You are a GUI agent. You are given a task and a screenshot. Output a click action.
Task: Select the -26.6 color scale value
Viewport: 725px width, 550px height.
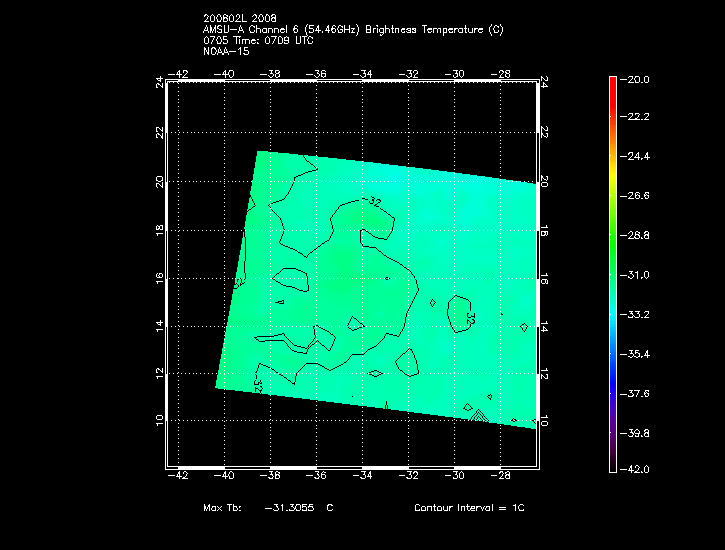637,196
